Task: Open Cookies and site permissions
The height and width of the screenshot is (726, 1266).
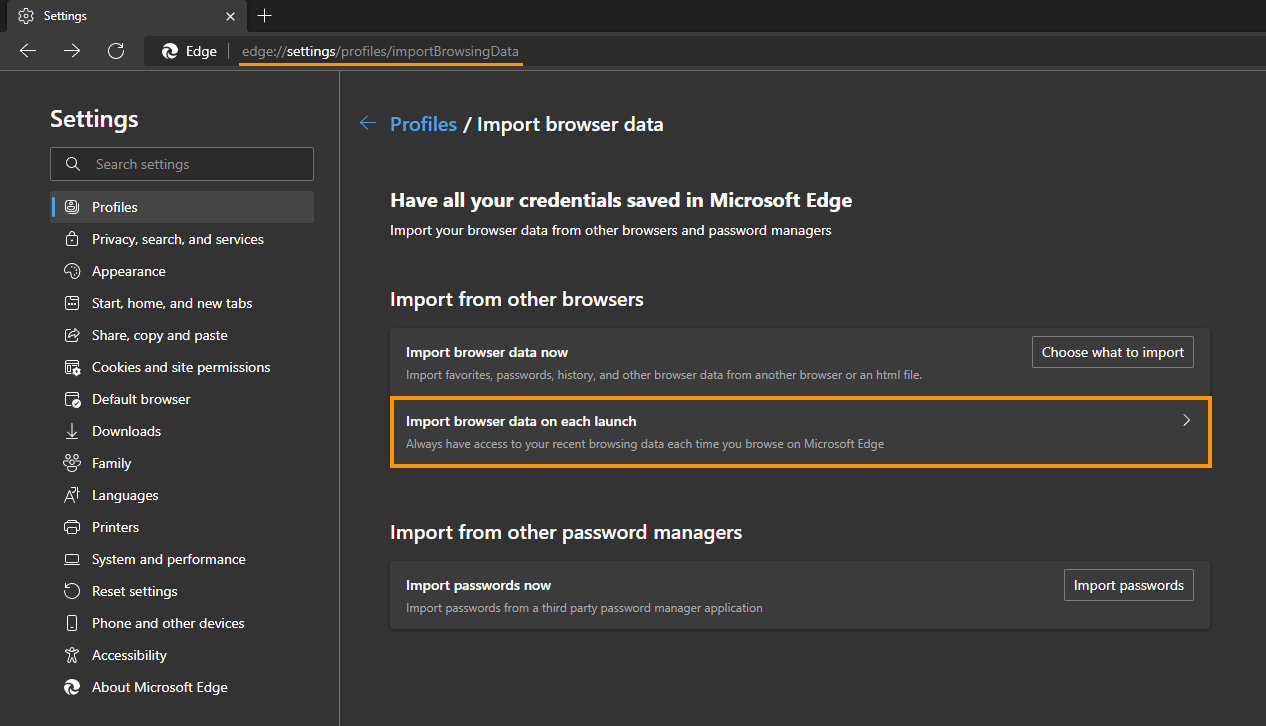Action: pyautogui.click(x=182, y=367)
